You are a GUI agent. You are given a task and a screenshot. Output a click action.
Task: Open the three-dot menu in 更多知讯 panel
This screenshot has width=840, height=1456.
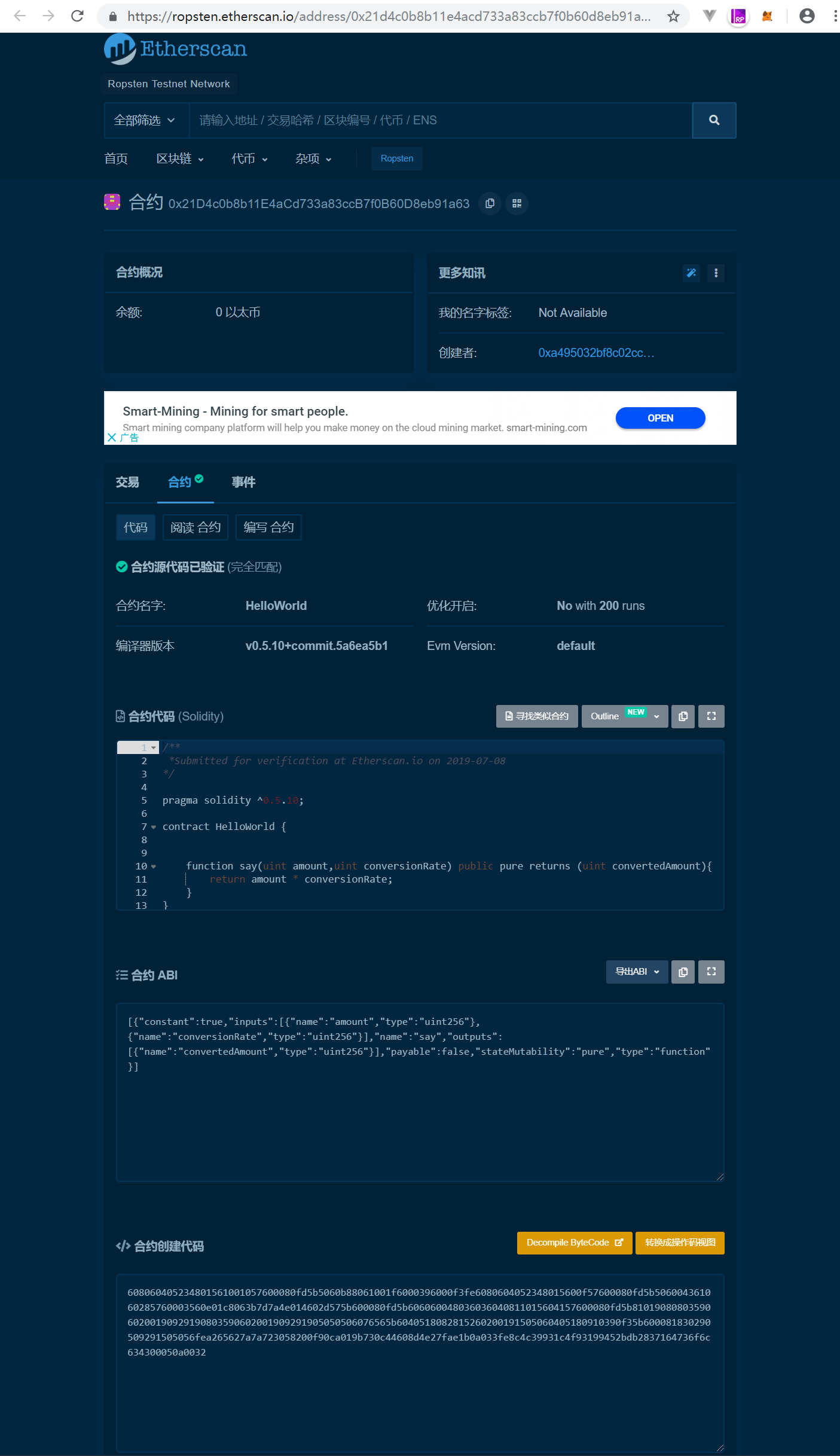(x=716, y=273)
